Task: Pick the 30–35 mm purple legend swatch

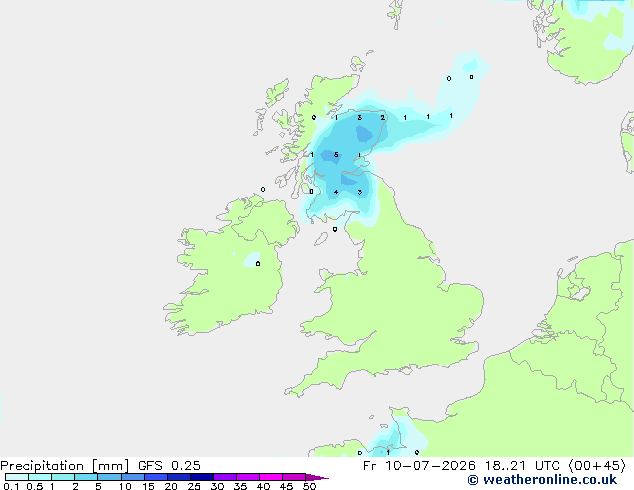Action: pos(225,477)
